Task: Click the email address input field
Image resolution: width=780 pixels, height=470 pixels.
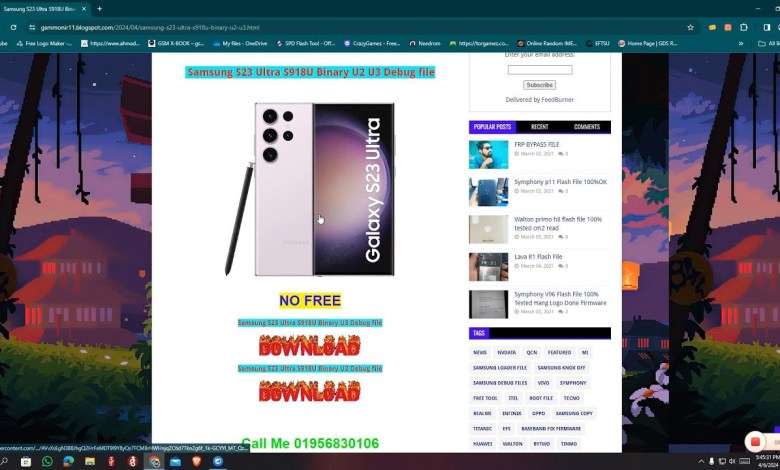Action: coord(539,70)
